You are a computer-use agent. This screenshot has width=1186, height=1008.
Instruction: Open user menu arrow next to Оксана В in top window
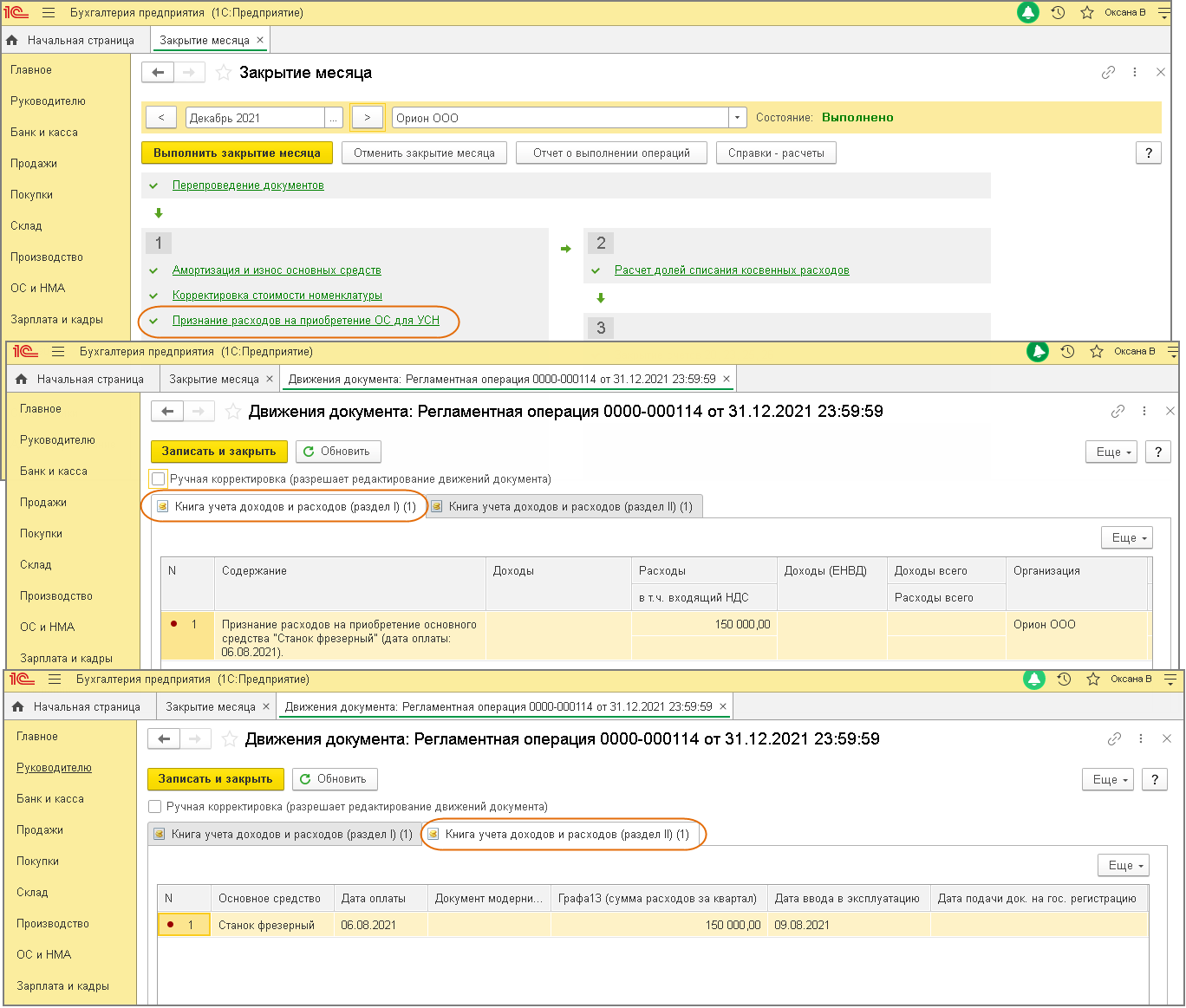coord(1163,13)
